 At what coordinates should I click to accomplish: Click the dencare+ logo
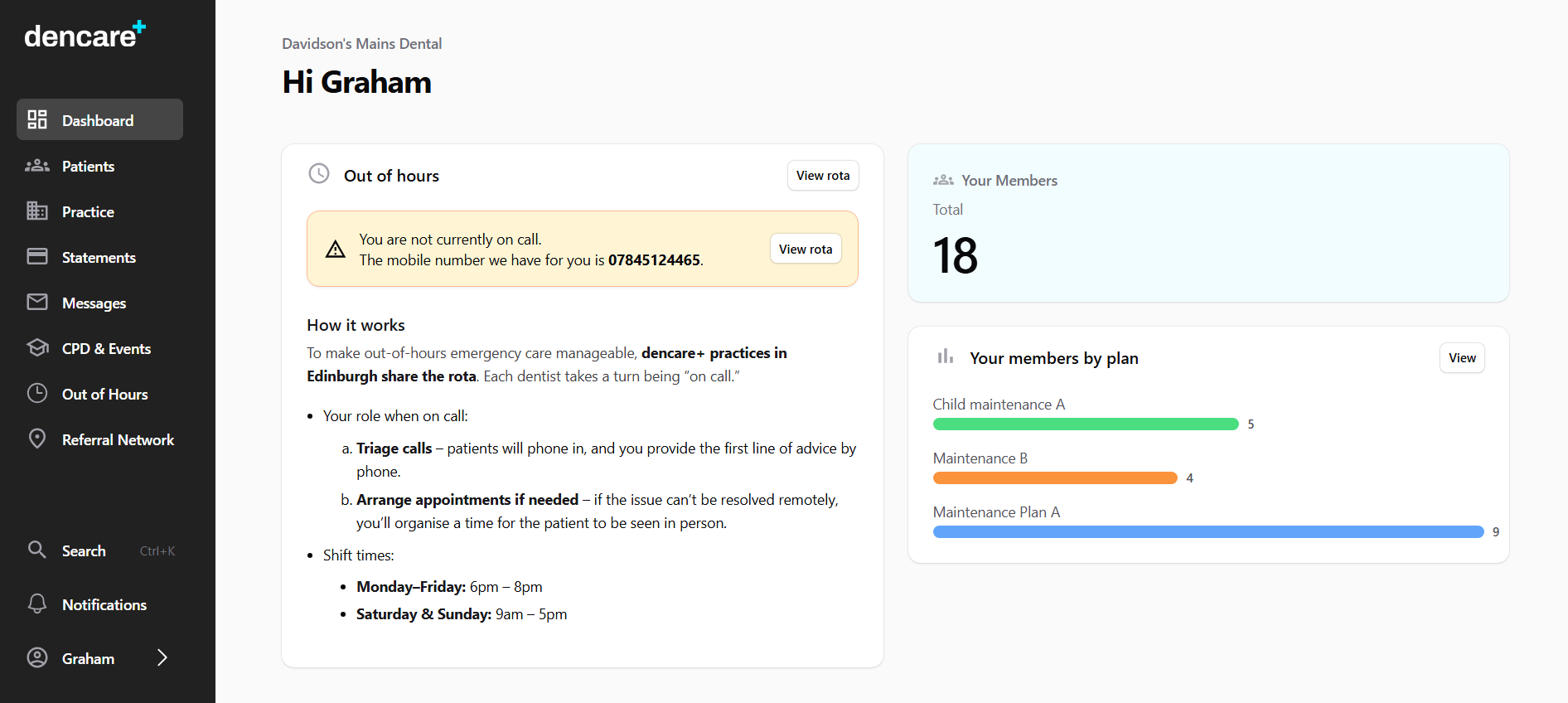point(85,35)
